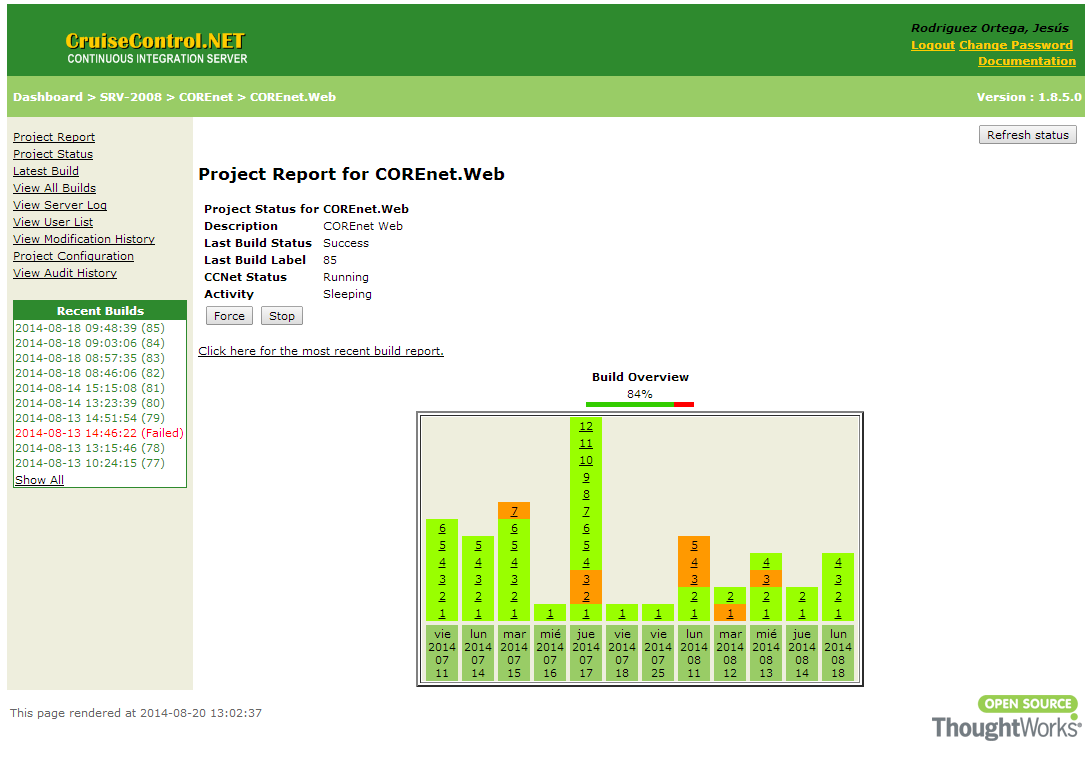Image resolution: width=1090 pixels, height=771 pixels.
Task: Open recent build 2014-08-18 09:48:39 (85)
Action: click(90, 328)
